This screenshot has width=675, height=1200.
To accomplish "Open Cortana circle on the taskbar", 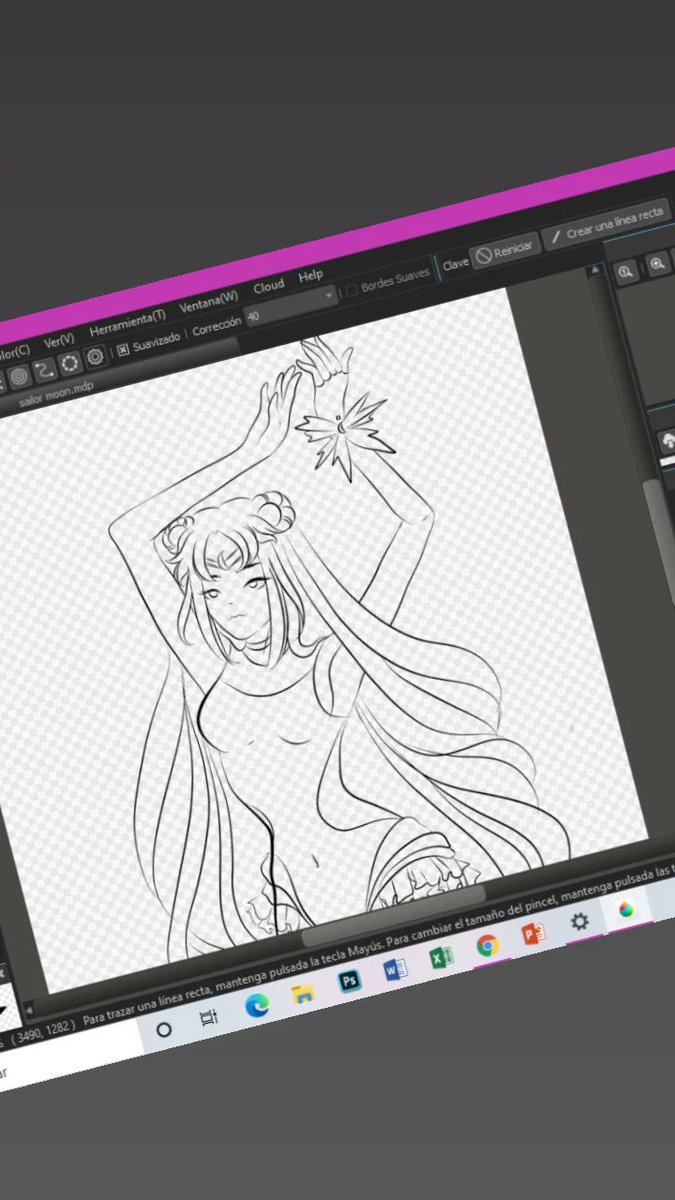I will [164, 1029].
